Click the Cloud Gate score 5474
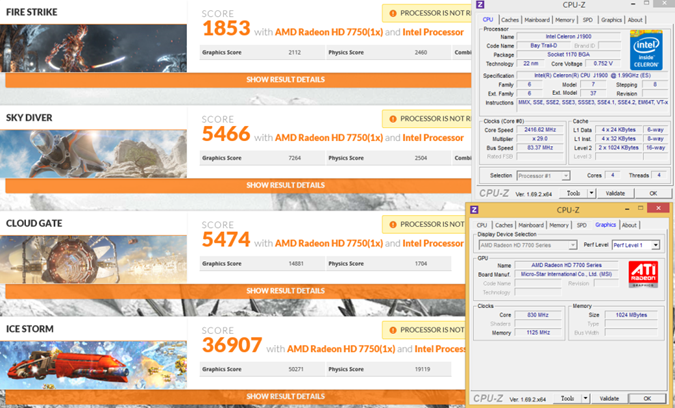This screenshot has width=675, height=408. tap(226, 239)
